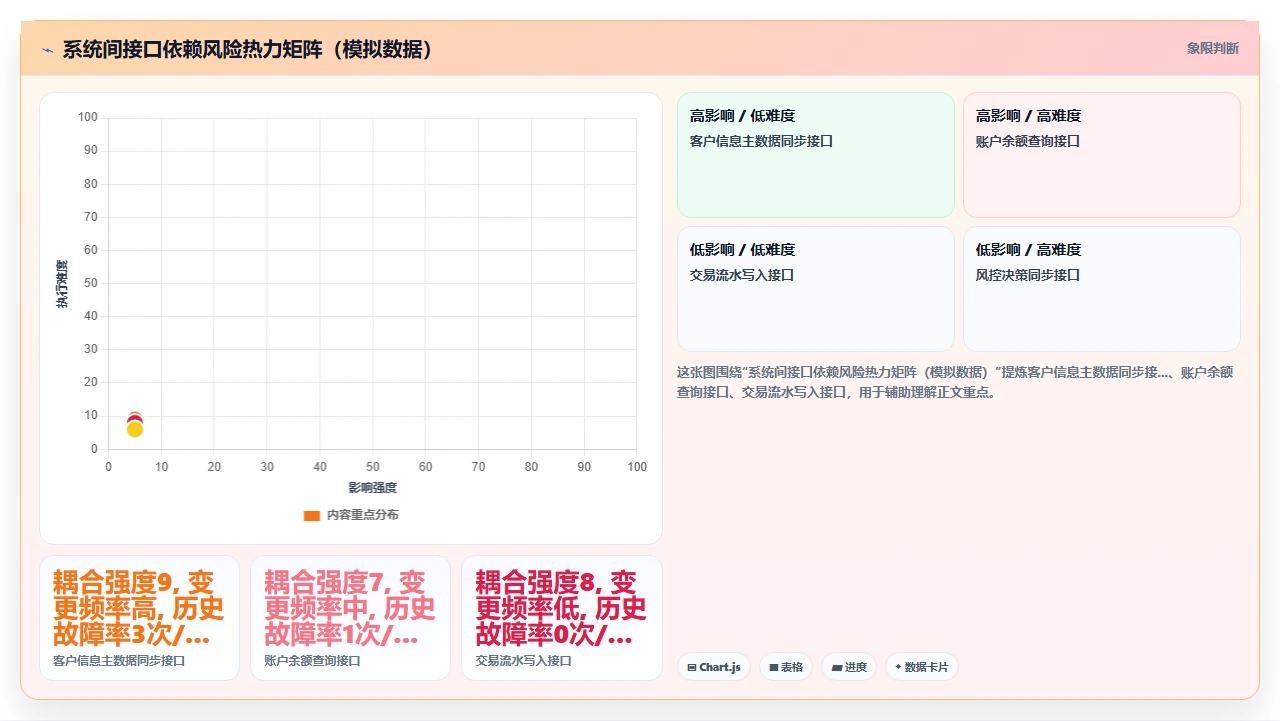Click 账户余额查询接口 label under 耦合强度7
The height and width of the screenshot is (721, 1280).
(312, 661)
